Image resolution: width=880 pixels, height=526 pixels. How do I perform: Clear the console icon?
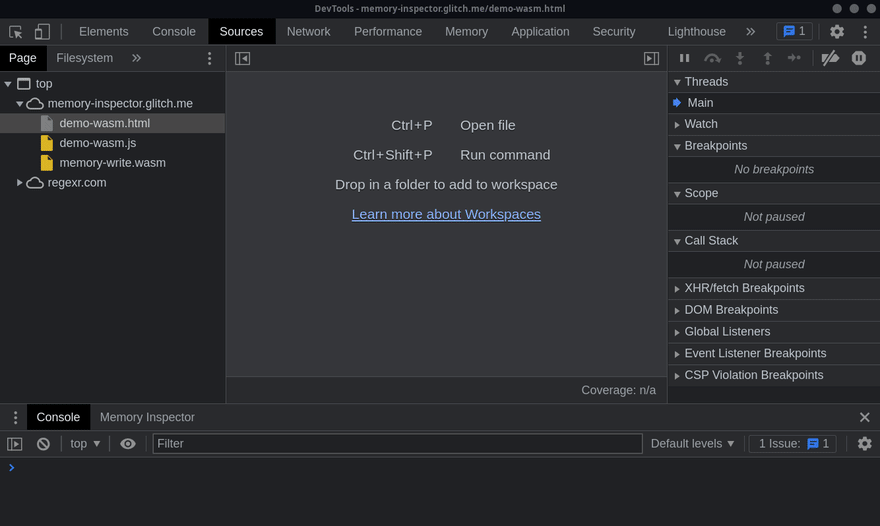43,444
